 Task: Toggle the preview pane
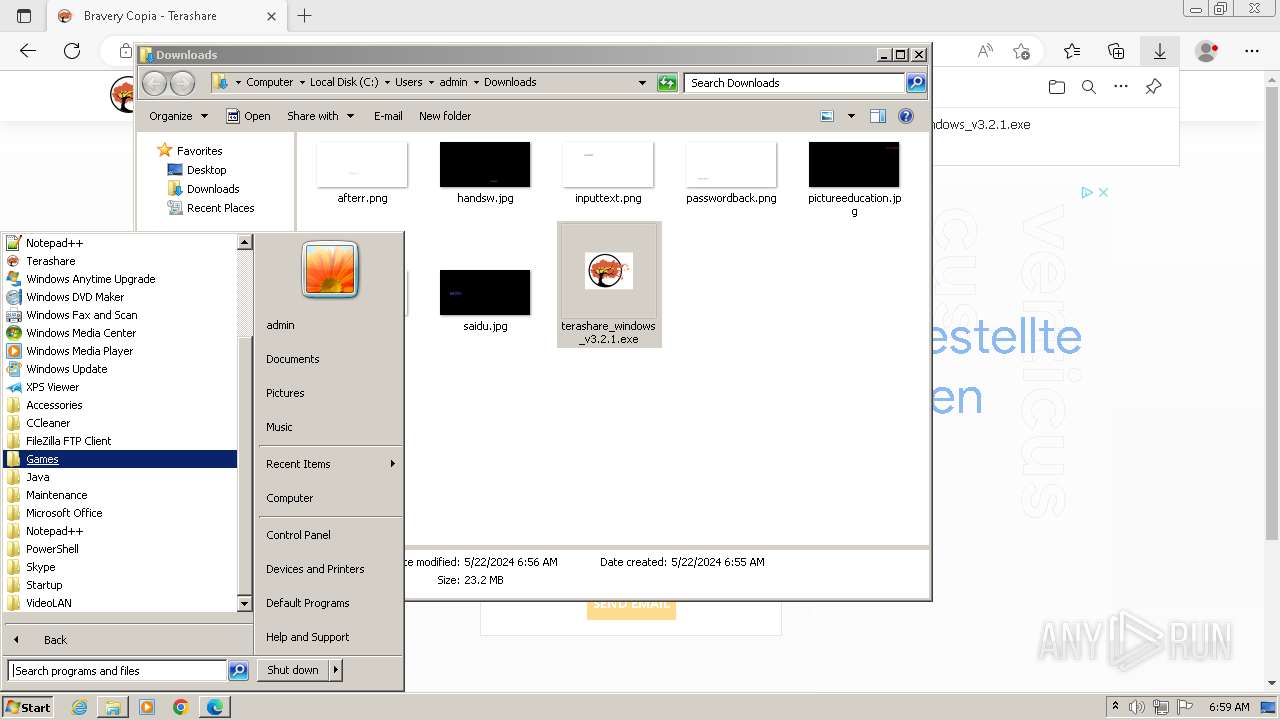click(x=878, y=116)
